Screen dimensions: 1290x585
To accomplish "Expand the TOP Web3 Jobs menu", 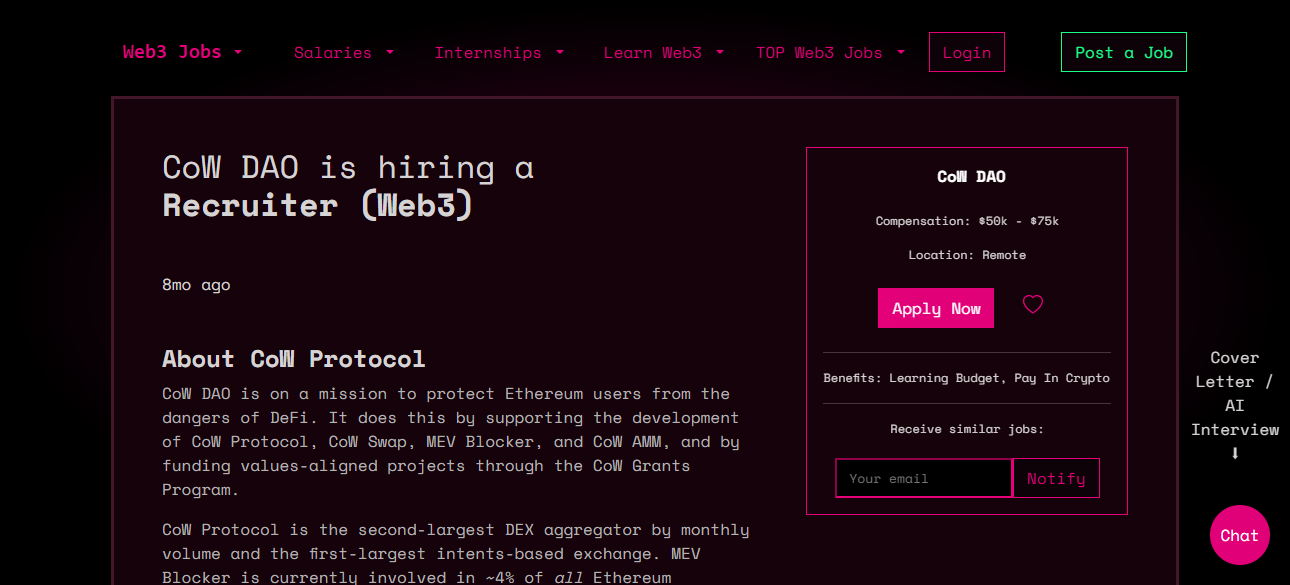I will click(x=830, y=53).
